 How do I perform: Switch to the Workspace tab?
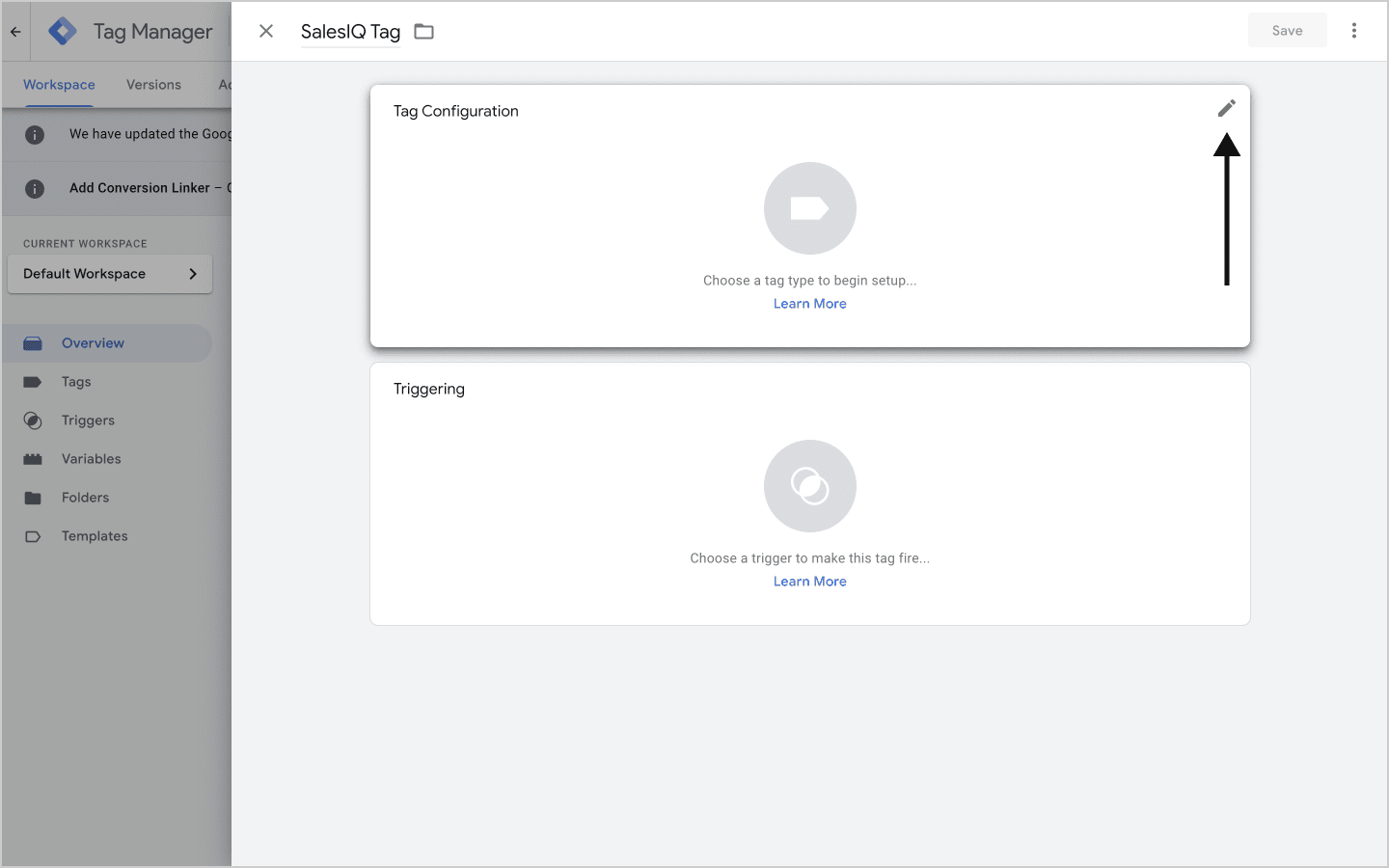[x=59, y=85]
